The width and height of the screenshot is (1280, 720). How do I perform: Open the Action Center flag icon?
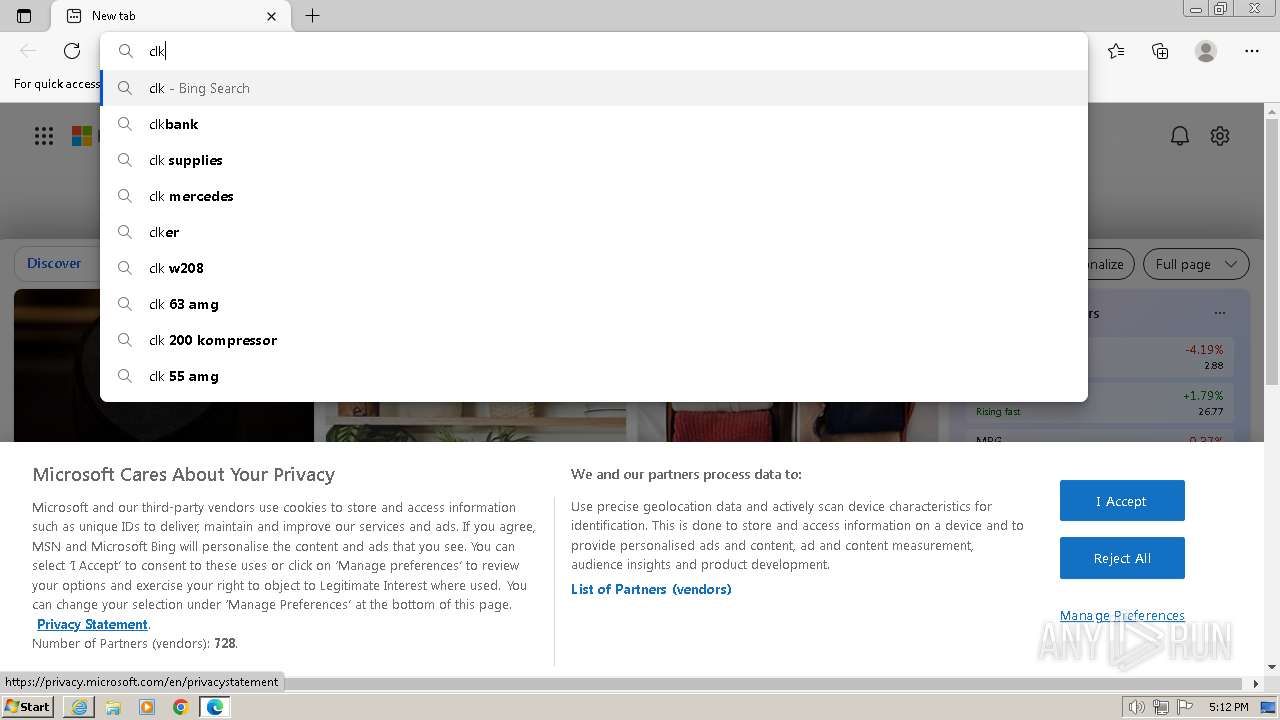pos(1185,707)
